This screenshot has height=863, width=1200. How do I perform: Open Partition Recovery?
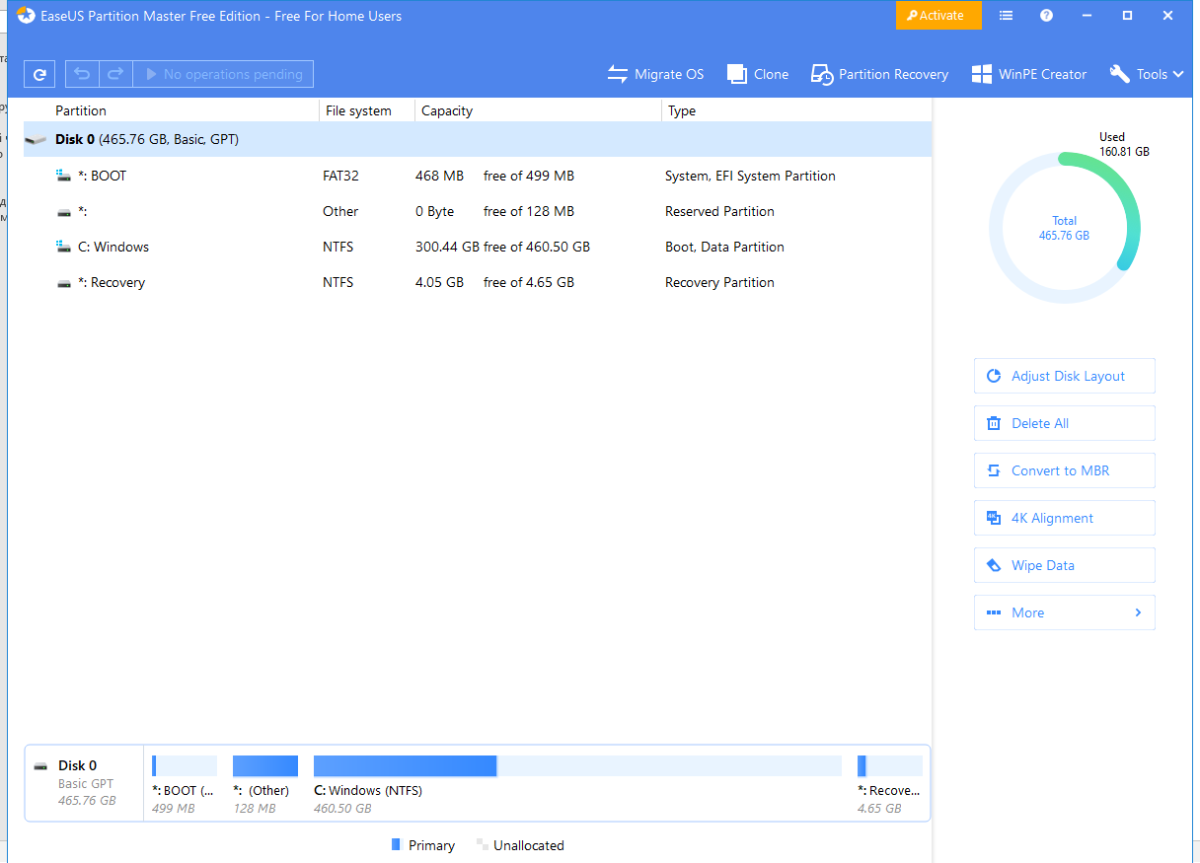pos(879,74)
